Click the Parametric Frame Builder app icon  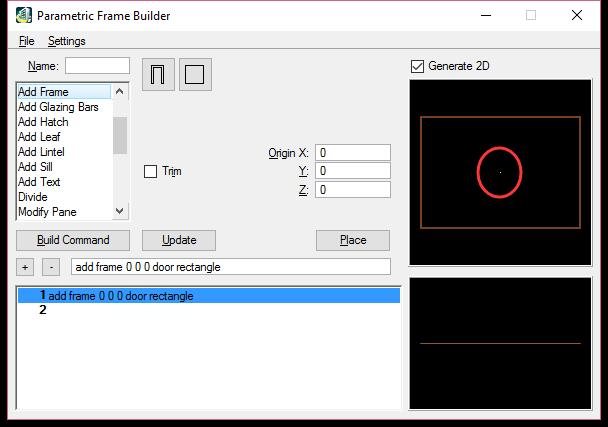pos(24,16)
